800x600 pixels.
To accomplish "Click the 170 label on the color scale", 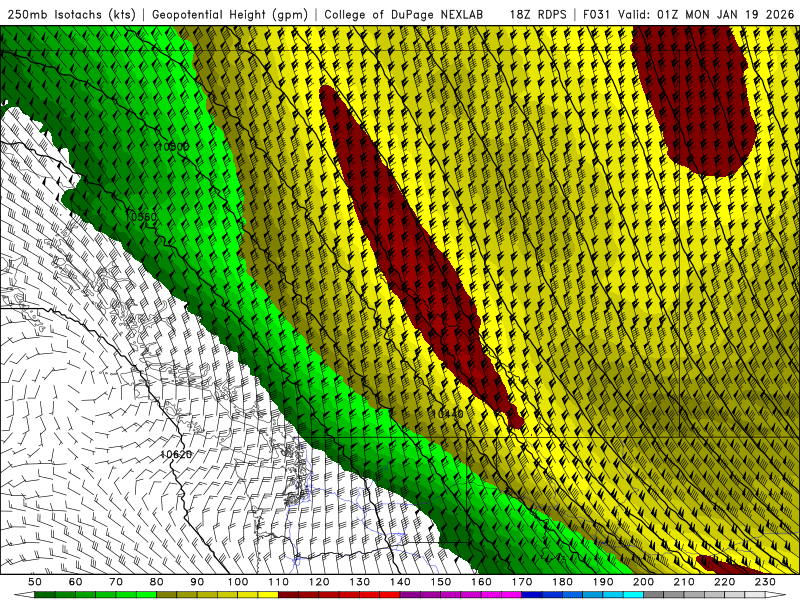I will (x=522, y=582).
